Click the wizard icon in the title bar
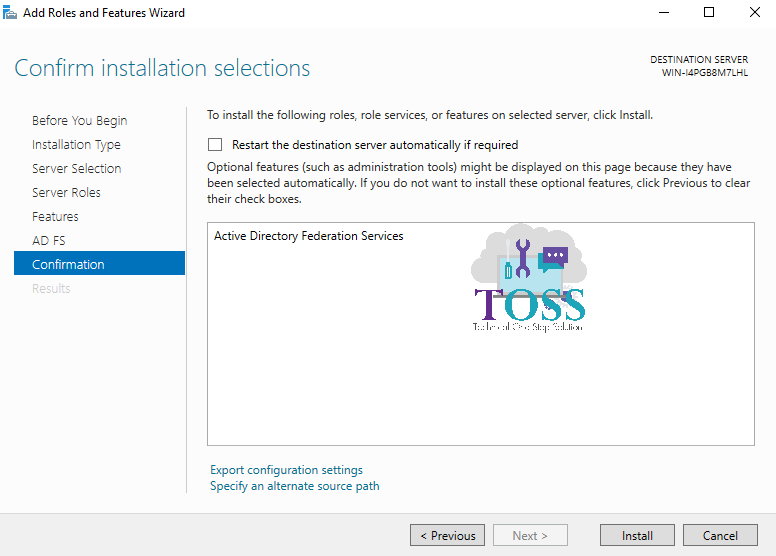 pyautogui.click(x=10, y=13)
